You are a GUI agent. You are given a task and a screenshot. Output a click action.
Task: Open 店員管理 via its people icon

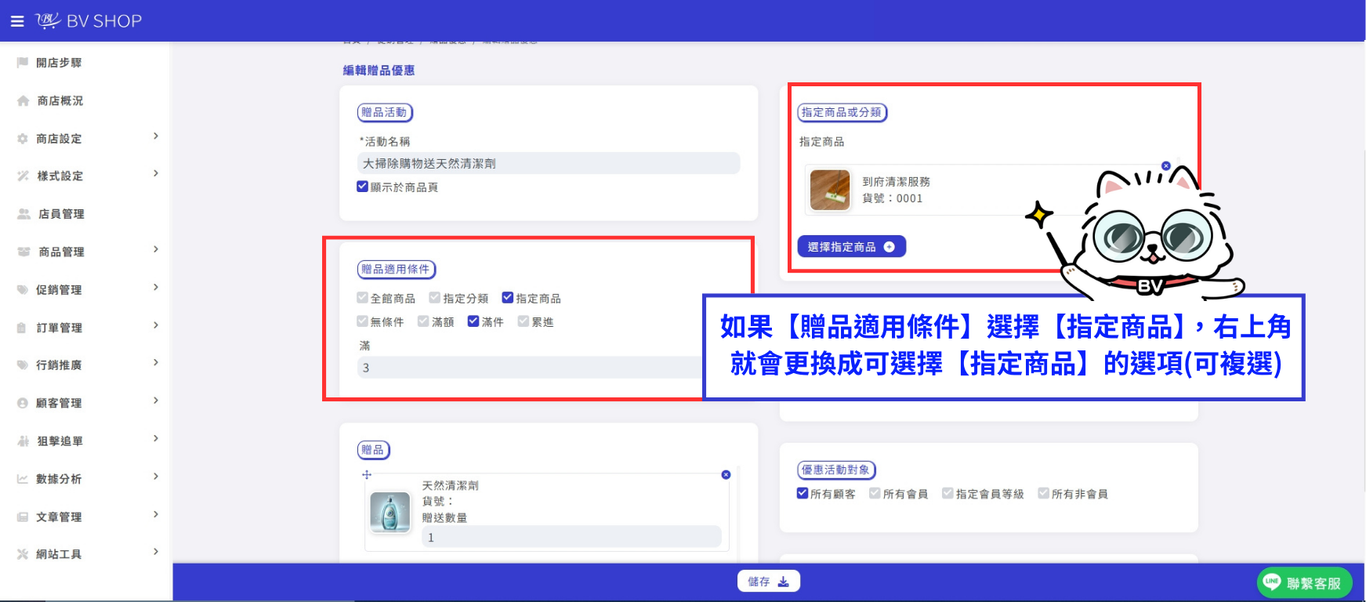coord(24,214)
